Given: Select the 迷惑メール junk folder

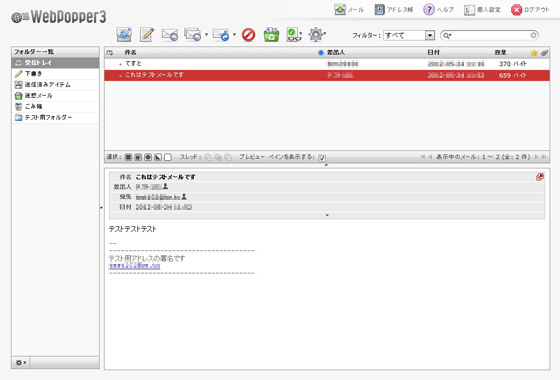Looking at the screenshot, I should [55, 96].
